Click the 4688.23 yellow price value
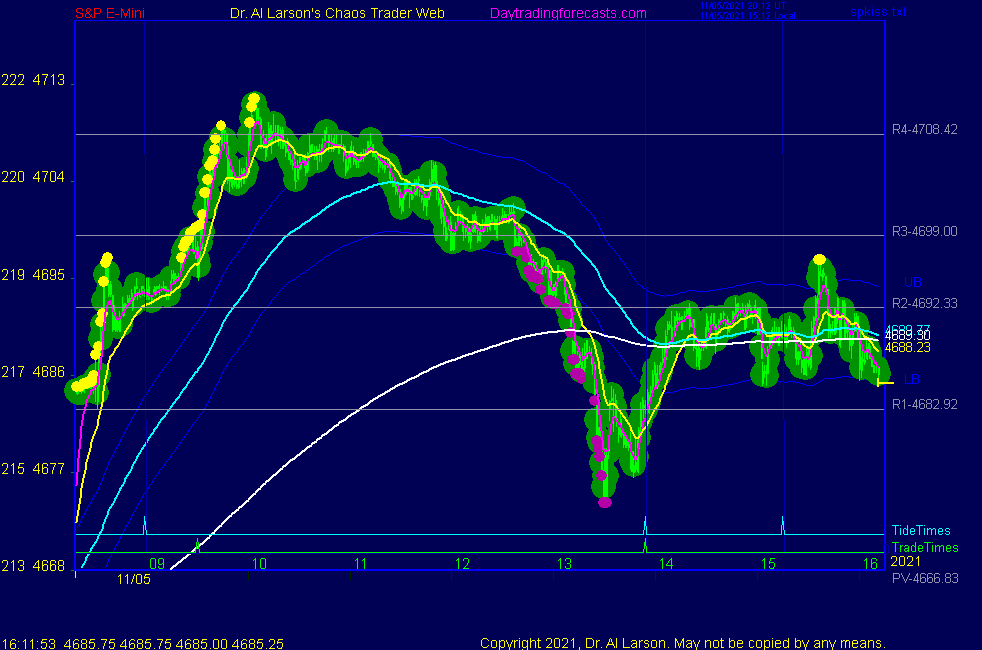This screenshot has width=982, height=650. (x=907, y=348)
